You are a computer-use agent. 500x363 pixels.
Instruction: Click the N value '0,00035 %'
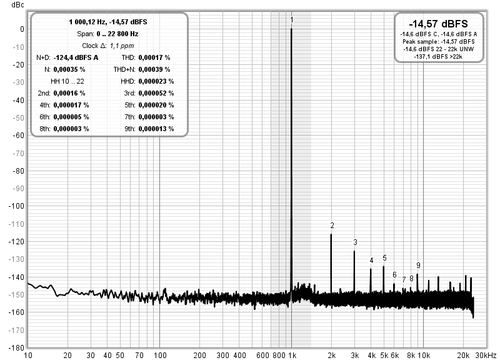click(x=69, y=70)
